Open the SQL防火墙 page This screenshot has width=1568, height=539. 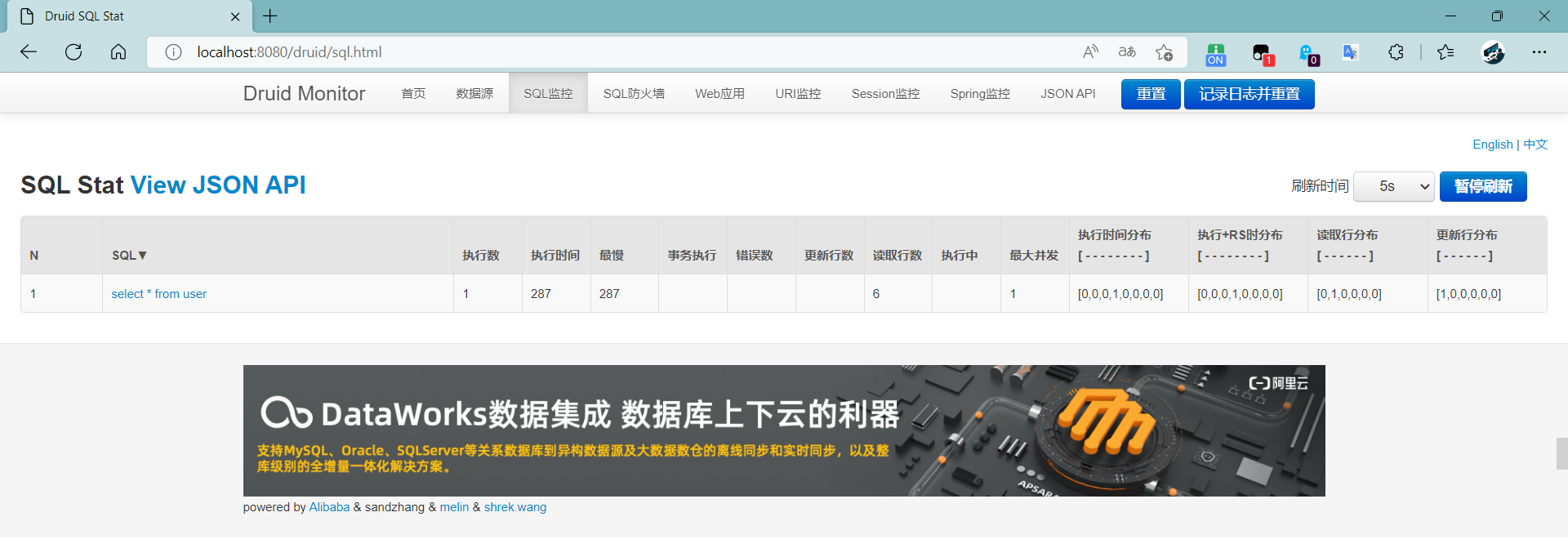634,93
